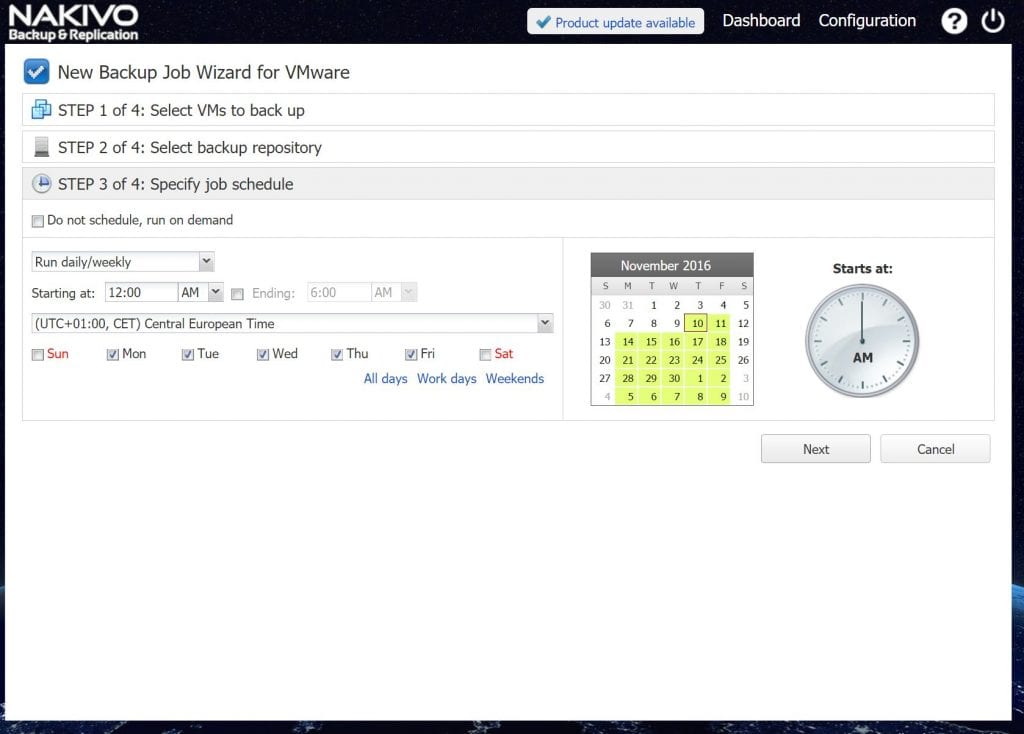Click the NAKIVO Backup & Replication logo
Image resolution: width=1024 pixels, height=734 pixels.
pos(73,22)
